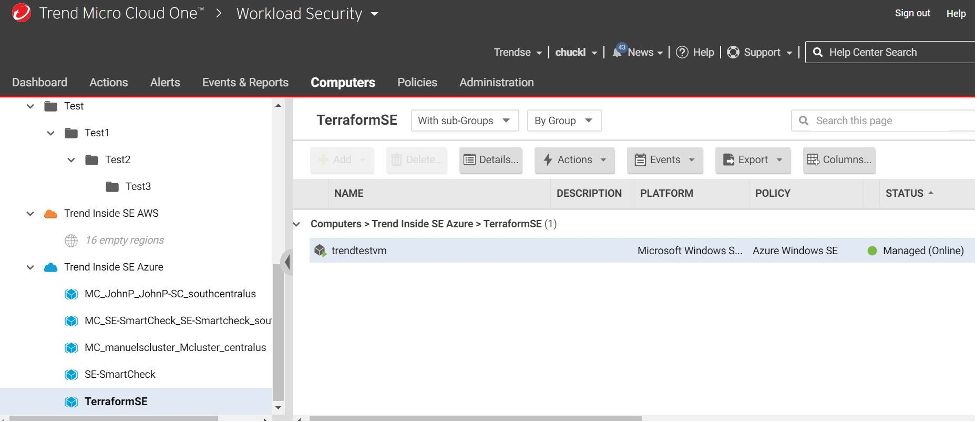Click the Test2 folder icon
Screen dimensions: 977x422
(x=92, y=160)
